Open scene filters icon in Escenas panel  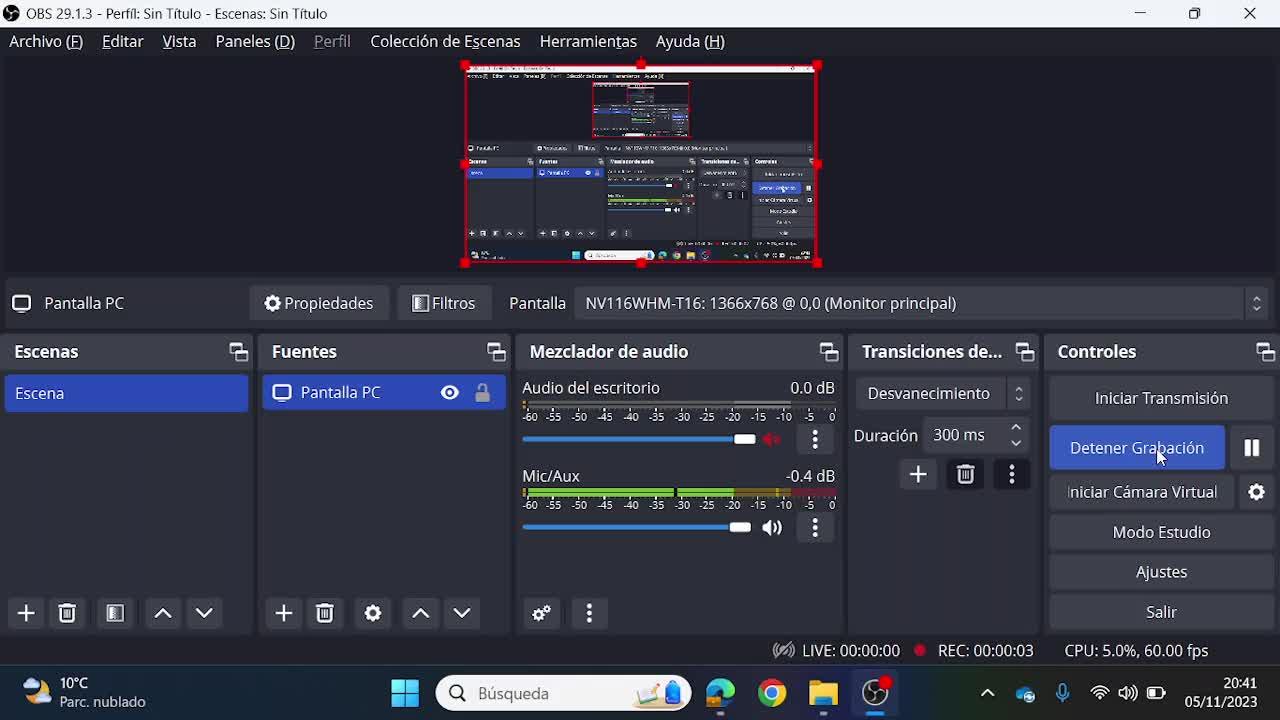coord(115,613)
